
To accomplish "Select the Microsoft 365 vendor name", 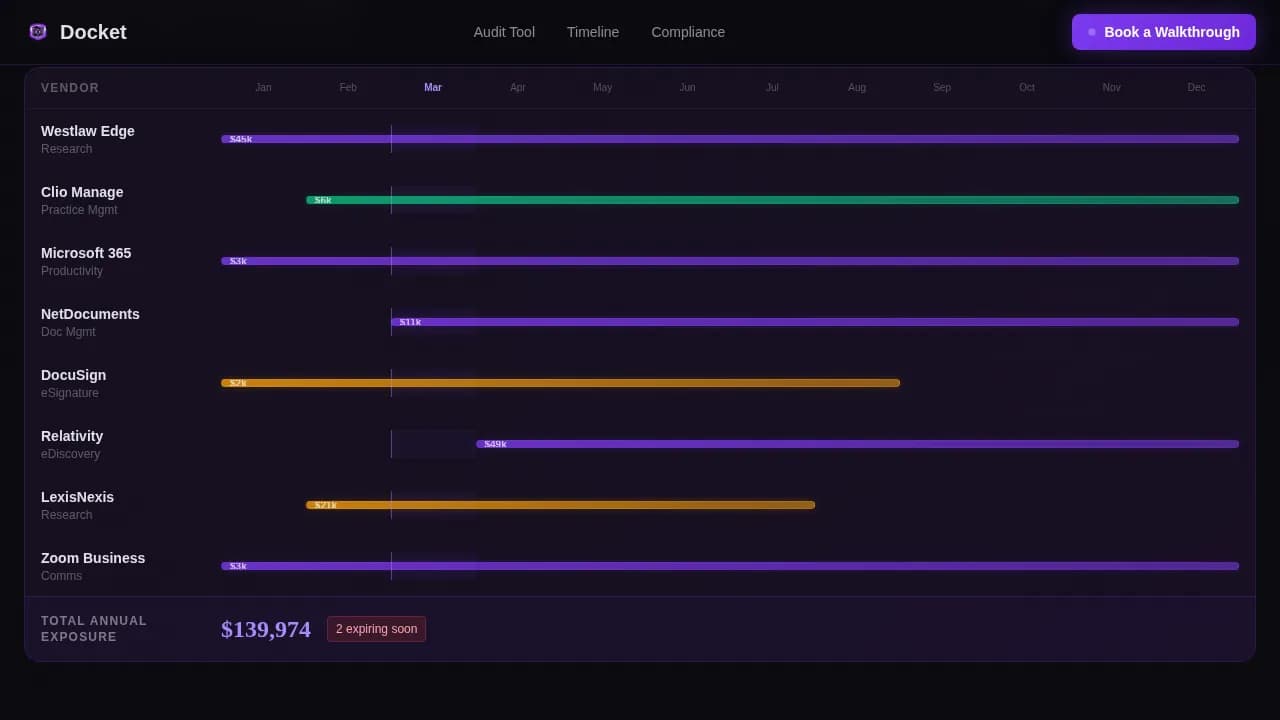I will pyautogui.click(x=86, y=253).
